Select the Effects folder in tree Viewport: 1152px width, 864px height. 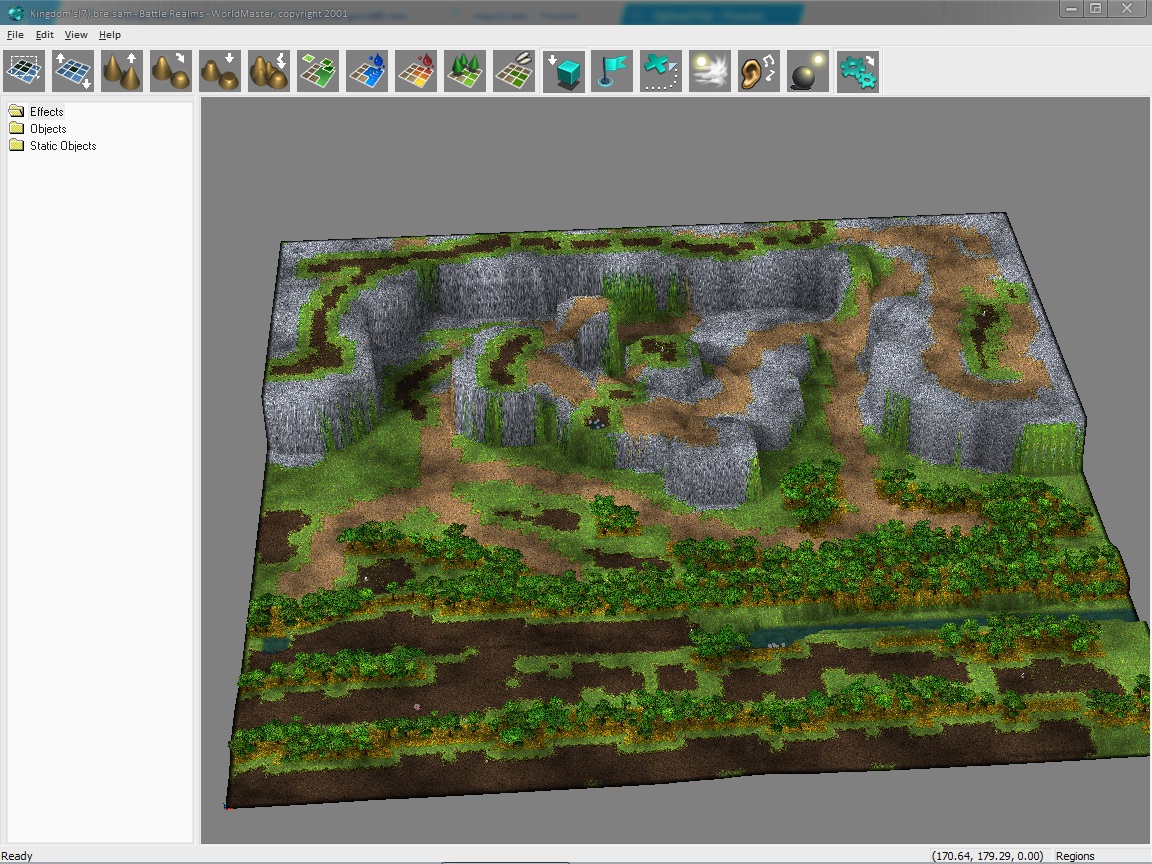pos(47,112)
